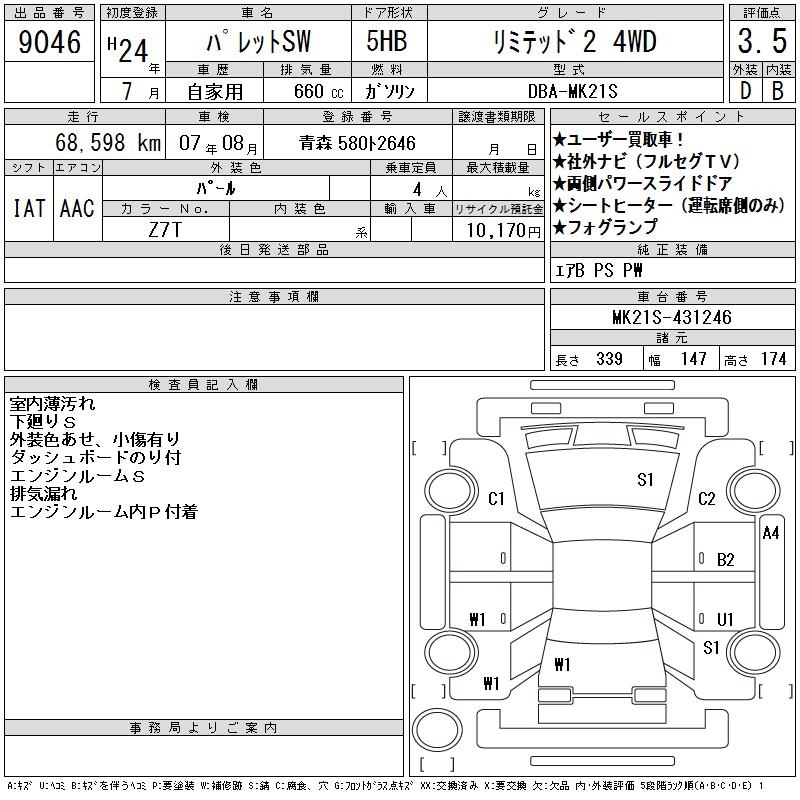Click the B2 damage mark on diagram
800x800 pixels.
[x=725, y=560]
